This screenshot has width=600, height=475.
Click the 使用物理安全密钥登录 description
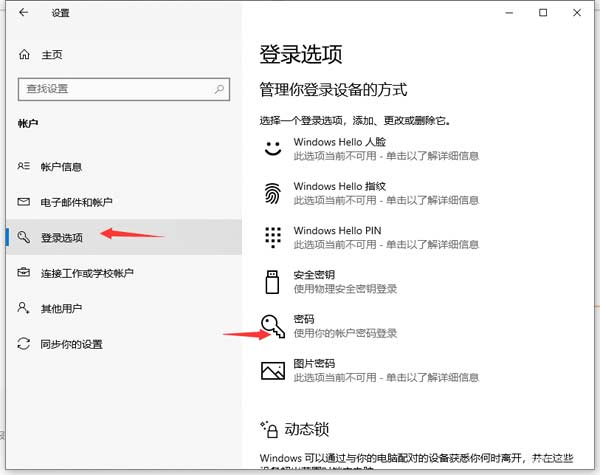click(x=345, y=289)
